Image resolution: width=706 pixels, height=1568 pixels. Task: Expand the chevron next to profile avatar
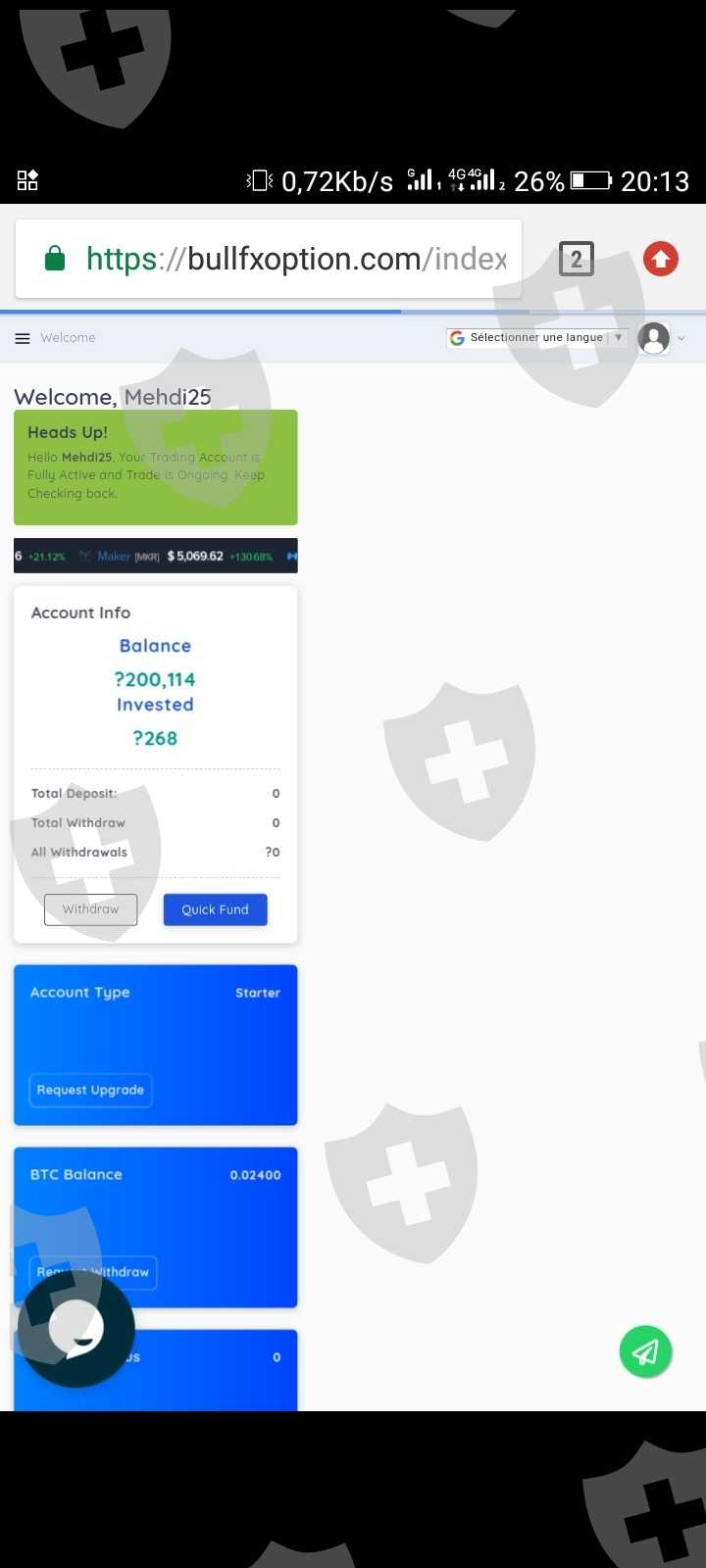[x=681, y=339]
